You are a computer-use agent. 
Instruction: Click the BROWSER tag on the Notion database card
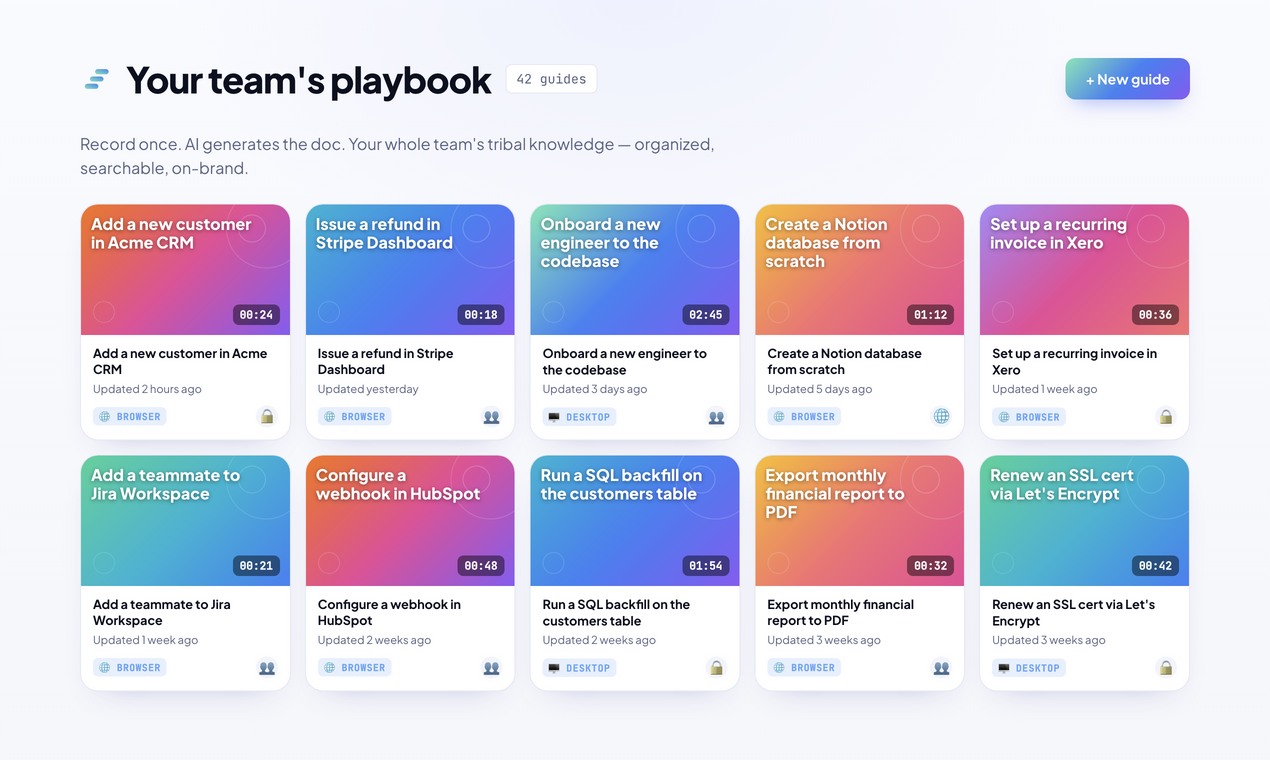[804, 417]
